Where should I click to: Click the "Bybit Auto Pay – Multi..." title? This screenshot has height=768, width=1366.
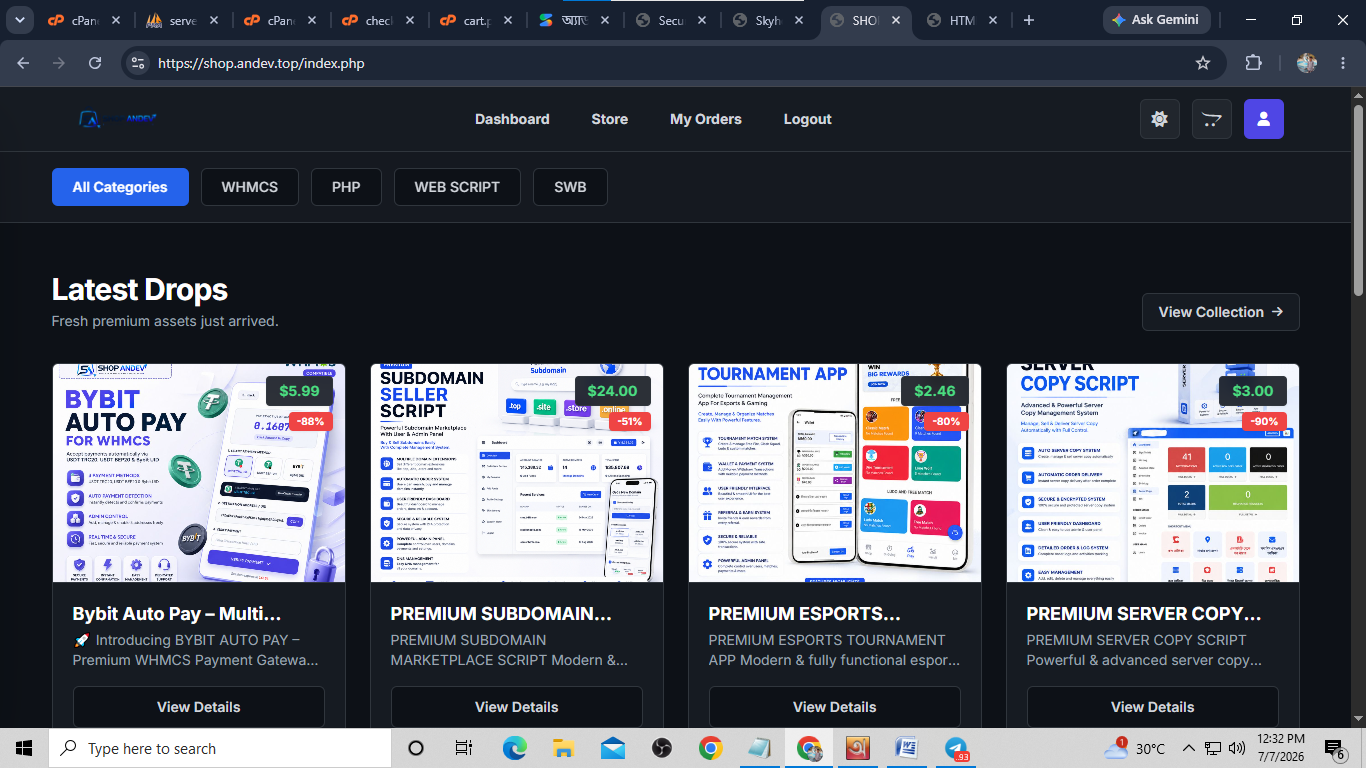point(177,614)
